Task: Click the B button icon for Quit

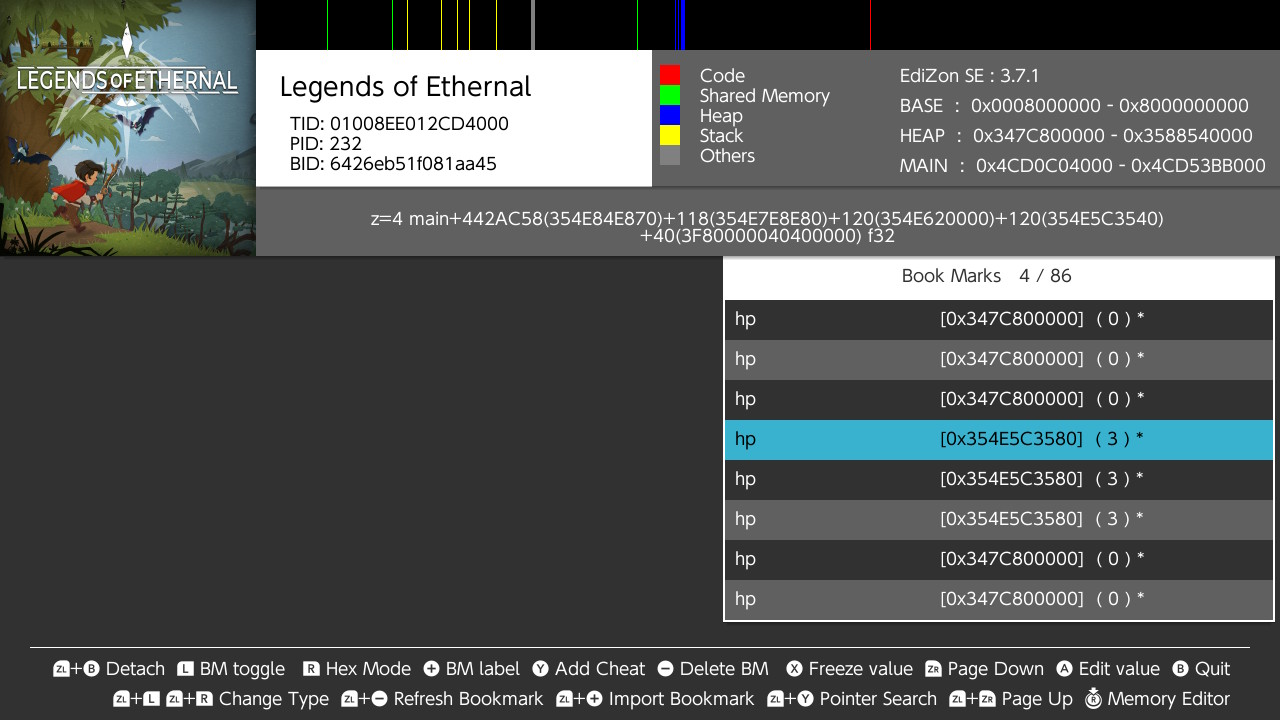Action: pyautogui.click(x=1180, y=669)
